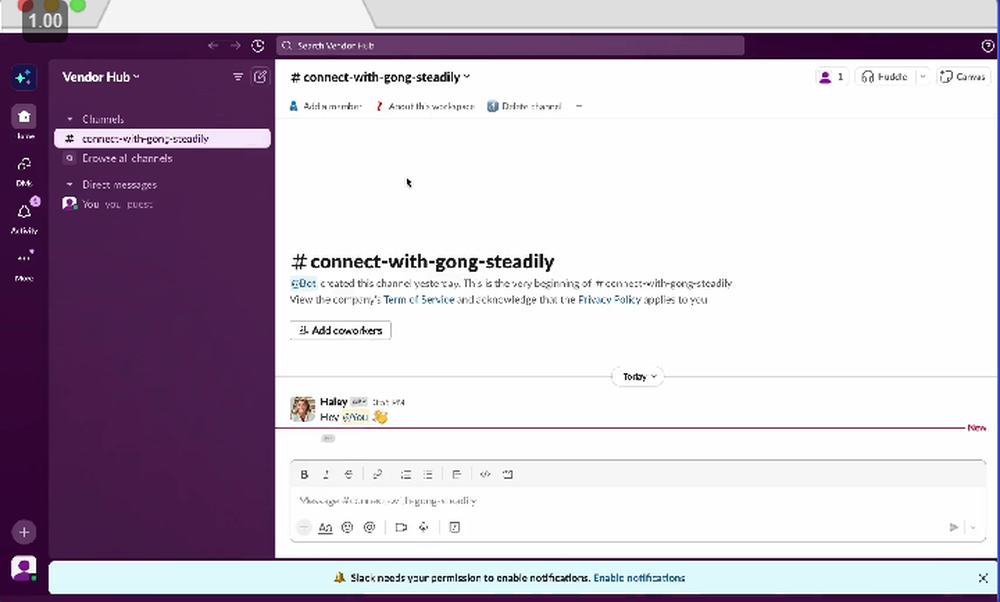
Task: Record an audio clip from composer
Action: [423, 527]
